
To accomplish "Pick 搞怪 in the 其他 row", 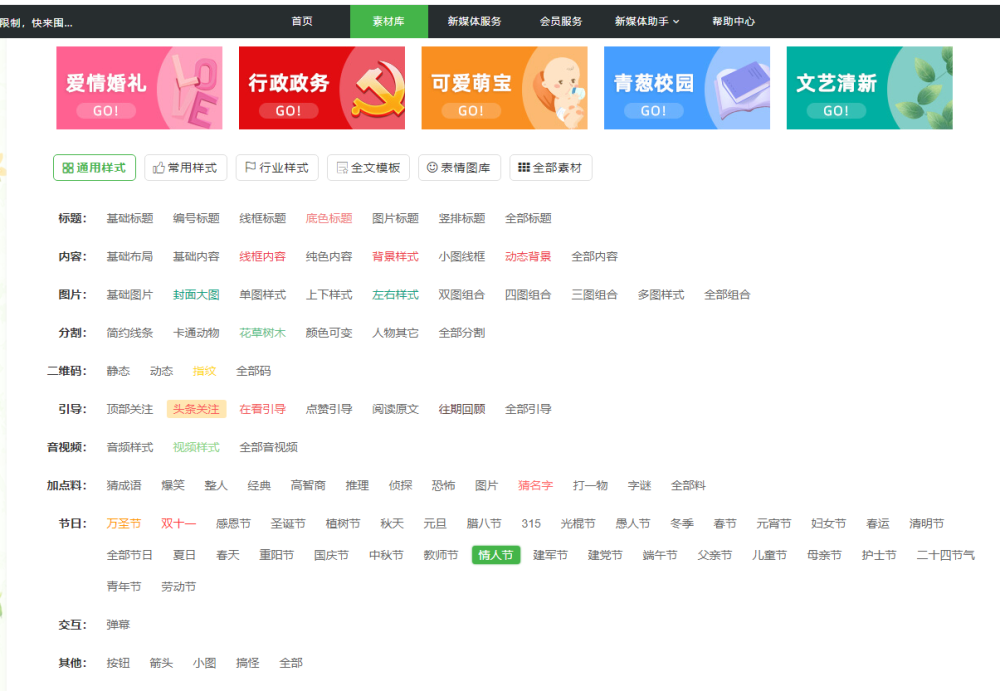I will 247,663.
